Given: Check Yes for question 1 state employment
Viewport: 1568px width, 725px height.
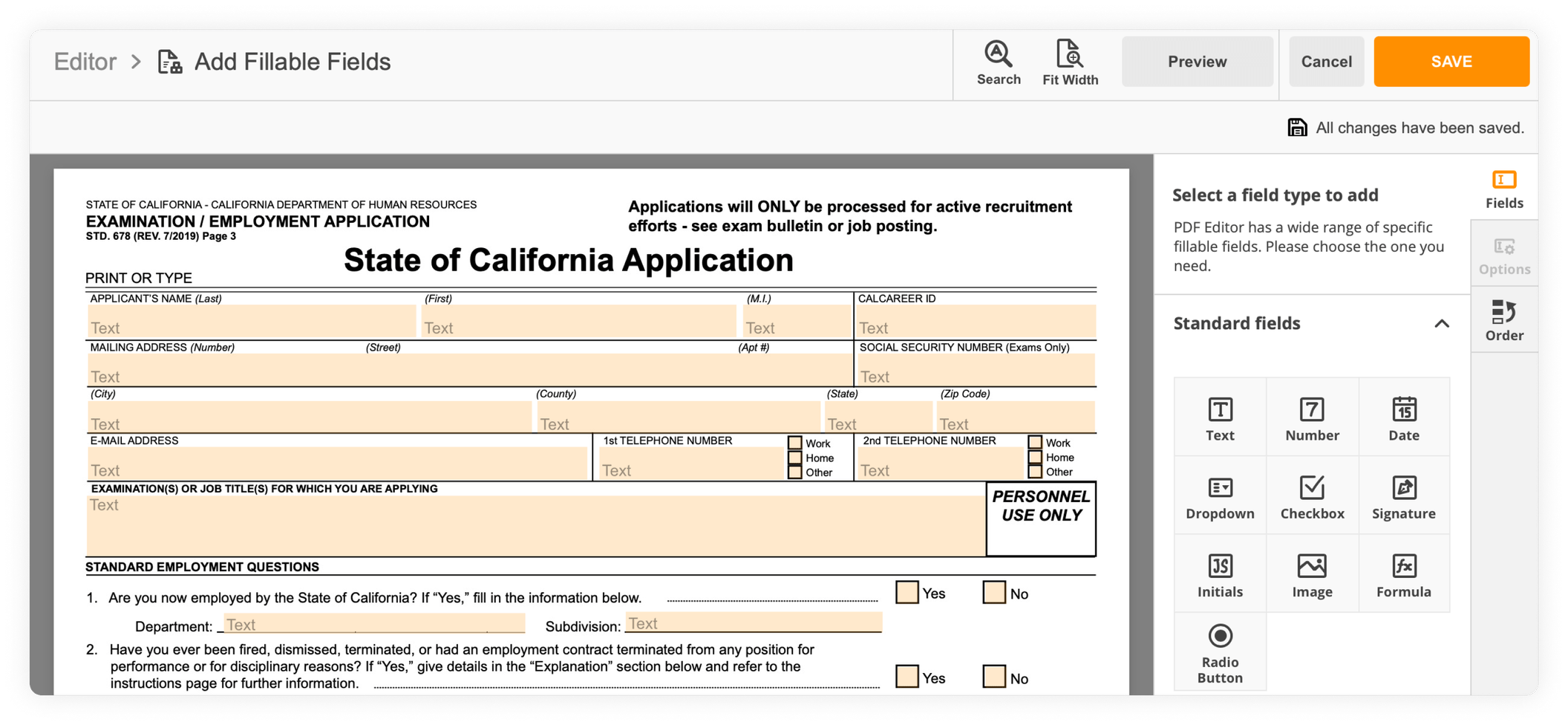Looking at the screenshot, I should (906, 592).
